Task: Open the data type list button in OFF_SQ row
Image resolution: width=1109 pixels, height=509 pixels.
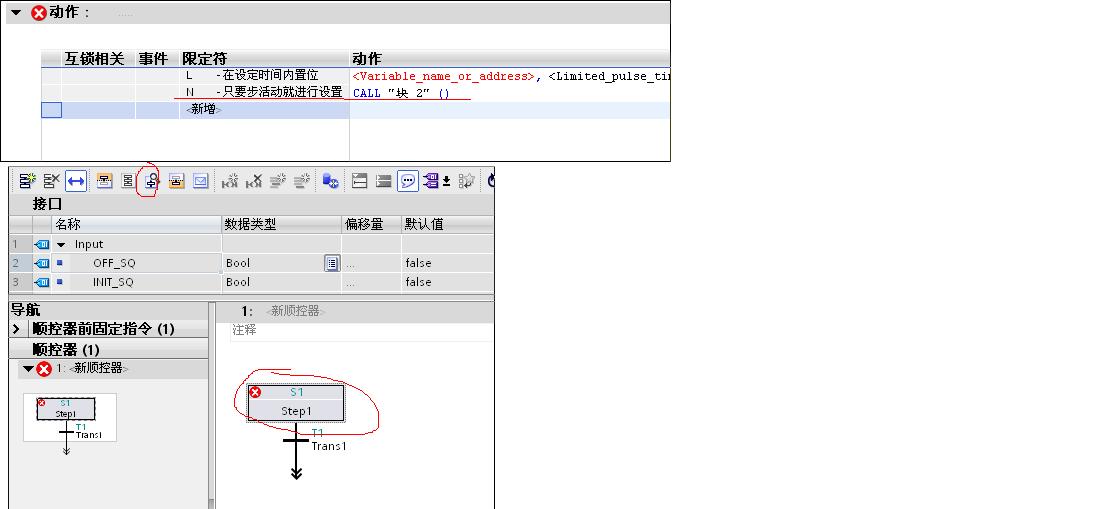Action: [332, 264]
